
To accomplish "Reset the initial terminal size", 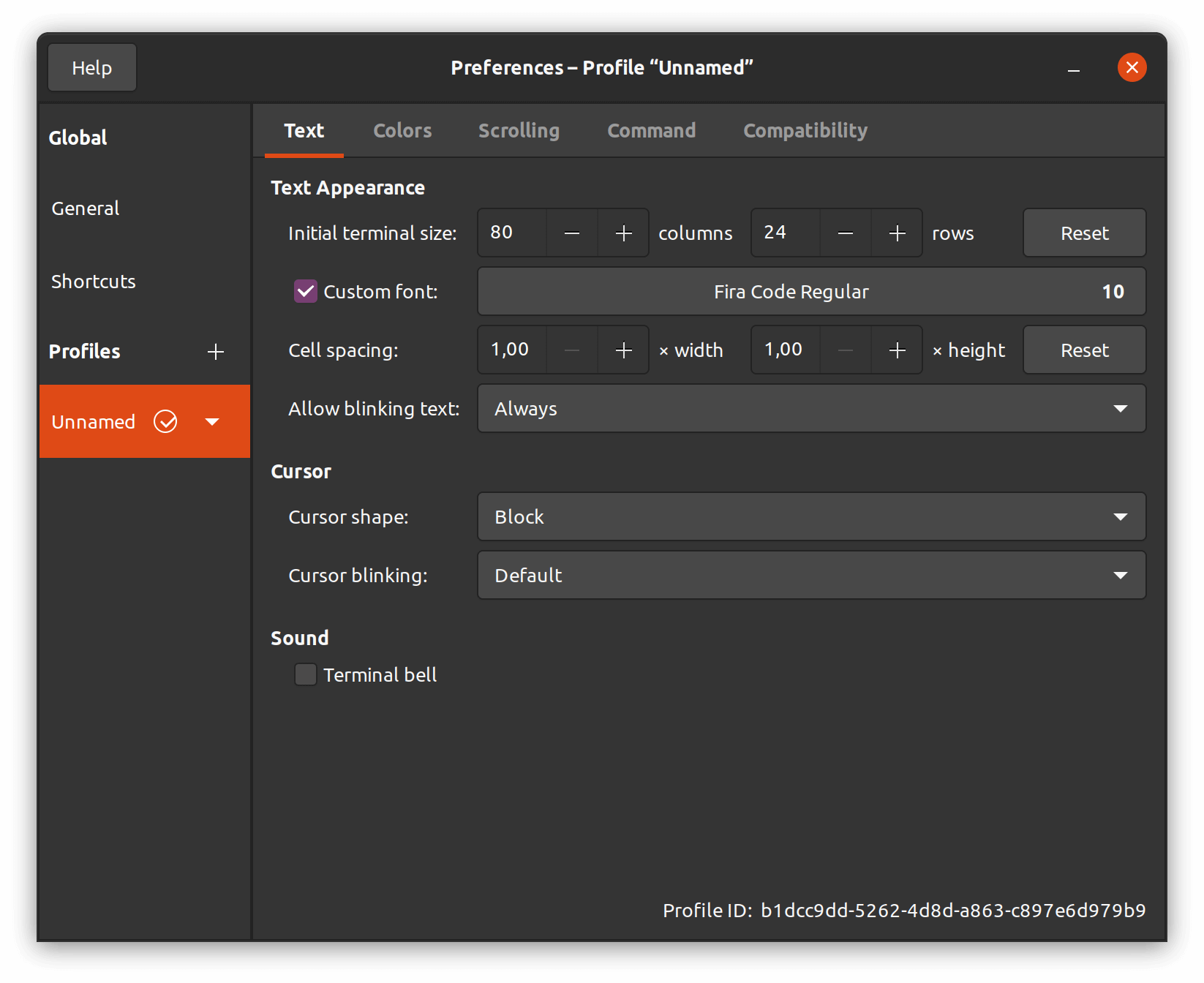I will [1084, 233].
